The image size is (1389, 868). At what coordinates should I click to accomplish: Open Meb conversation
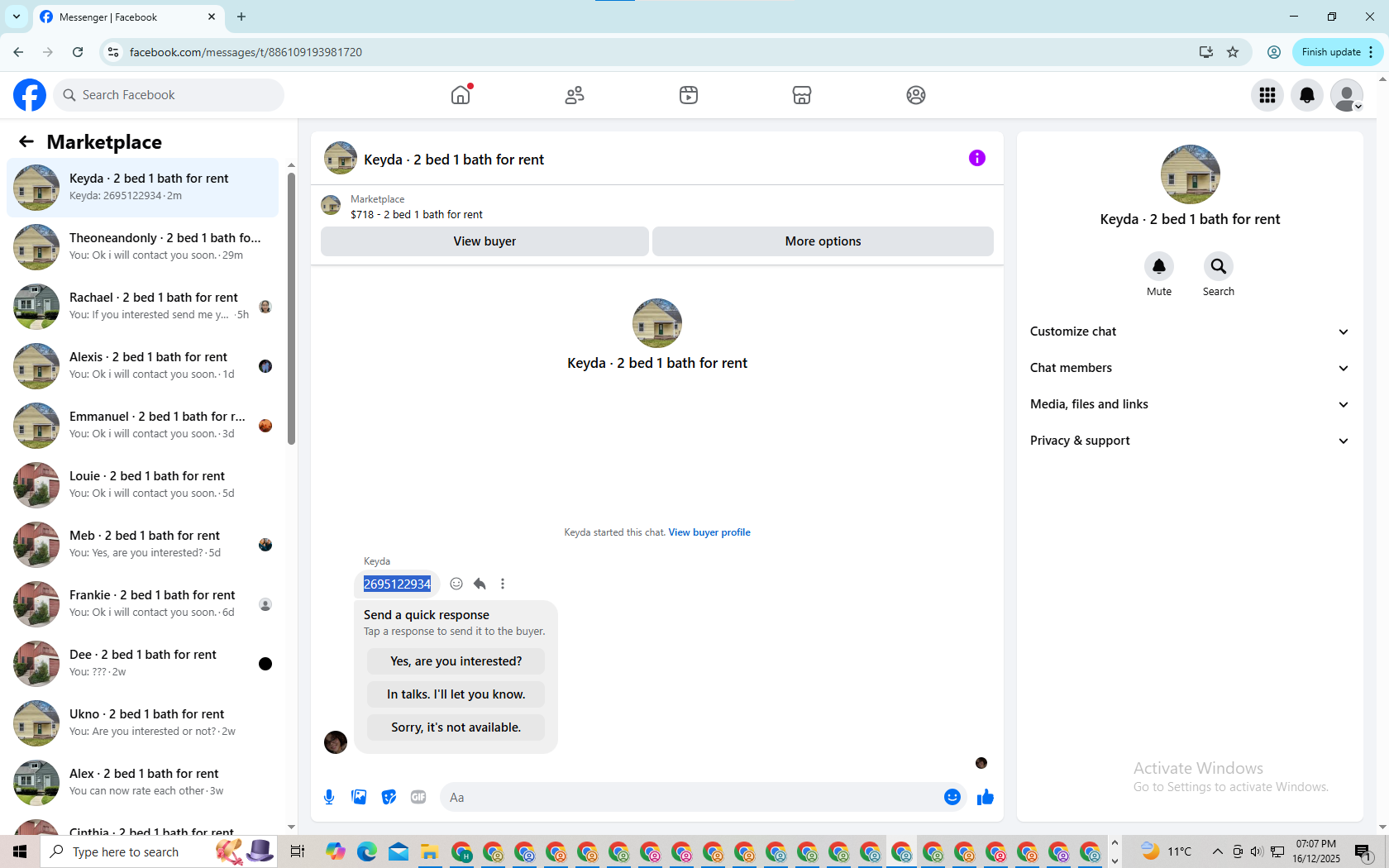point(142,545)
